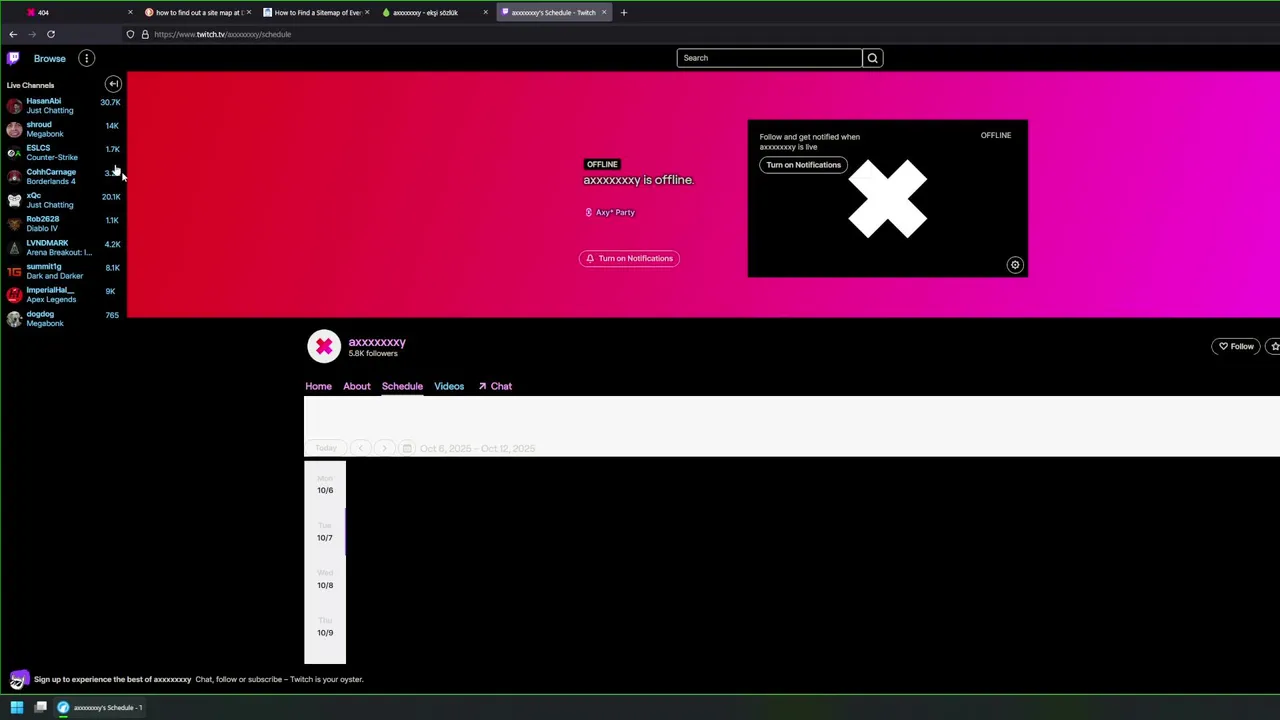Click Turn on Notifications under offline banner

(x=629, y=258)
